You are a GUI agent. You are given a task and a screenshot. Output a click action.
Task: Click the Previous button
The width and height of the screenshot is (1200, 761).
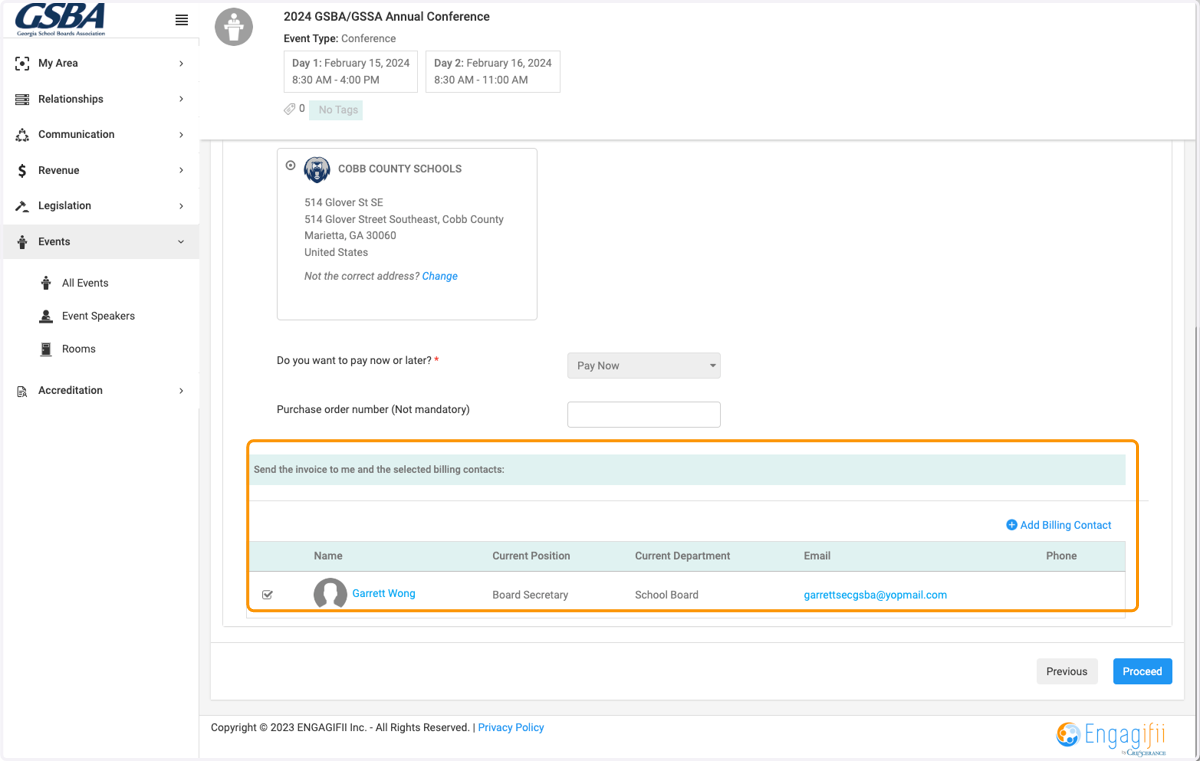[x=1067, y=671]
